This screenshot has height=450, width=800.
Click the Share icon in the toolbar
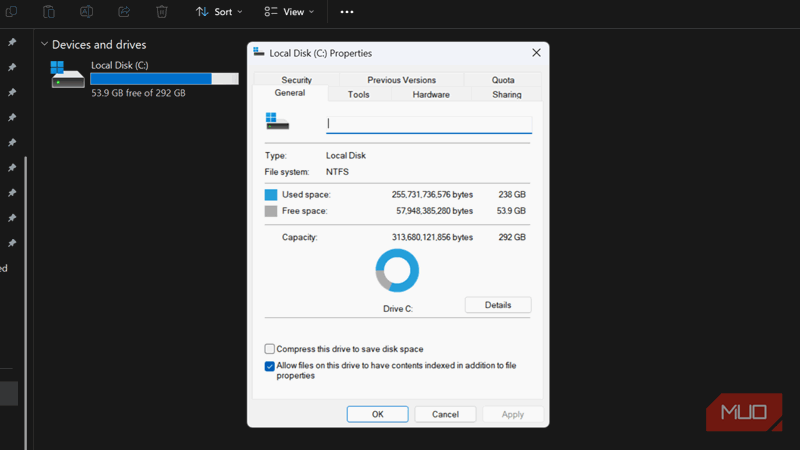[x=124, y=12]
